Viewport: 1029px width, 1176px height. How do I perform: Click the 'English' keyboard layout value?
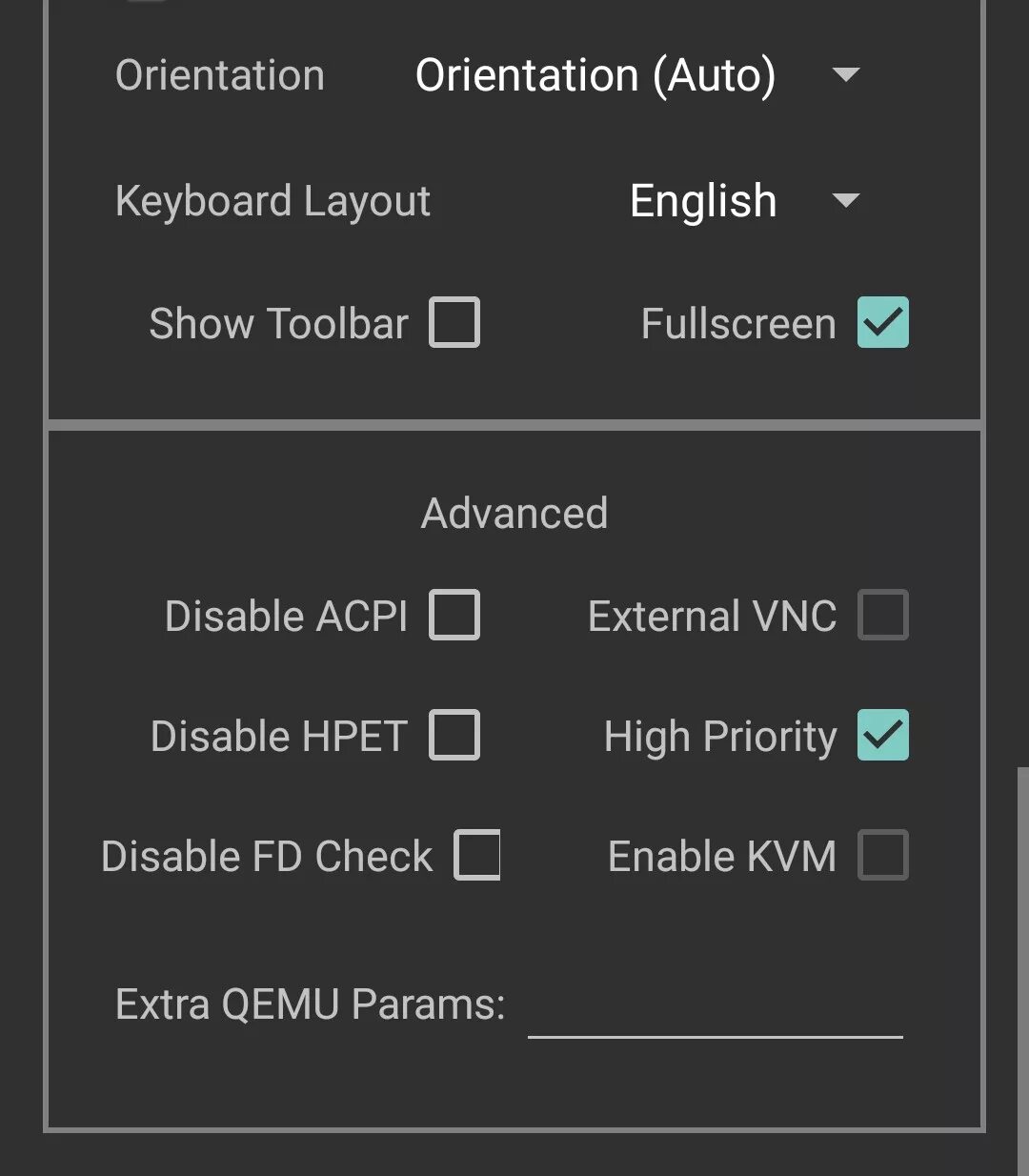pyautogui.click(x=703, y=201)
